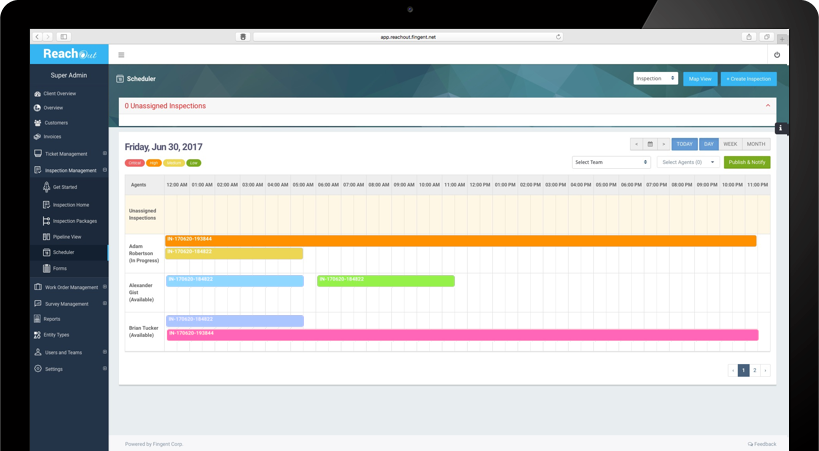The height and width of the screenshot is (451, 819).
Task: Click the Get Started rocket icon
Action: (x=46, y=187)
